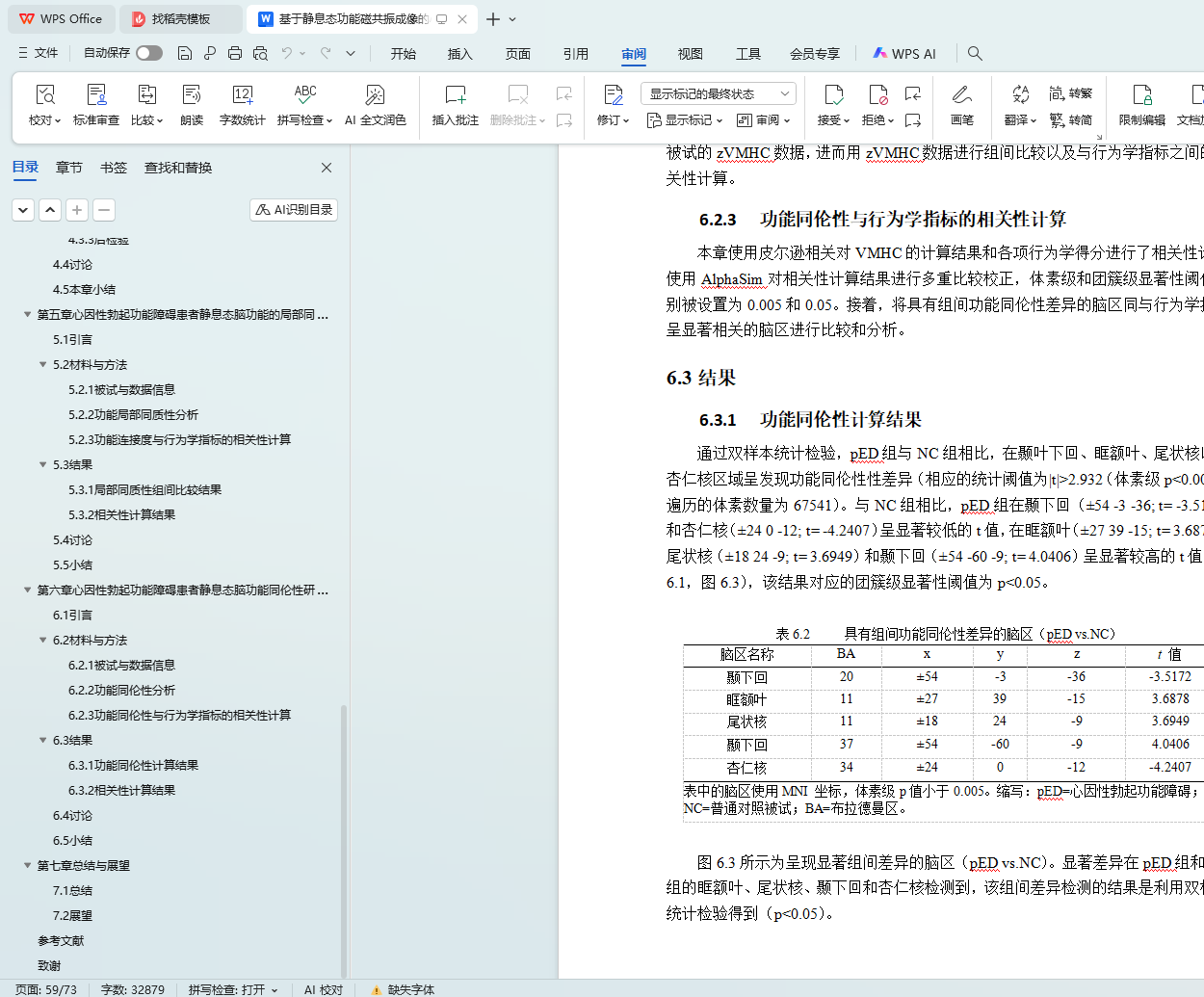Screen dimensions: 1204x997
Task: Click the 拒绝 reject change icon
Action: coord(877,94)
